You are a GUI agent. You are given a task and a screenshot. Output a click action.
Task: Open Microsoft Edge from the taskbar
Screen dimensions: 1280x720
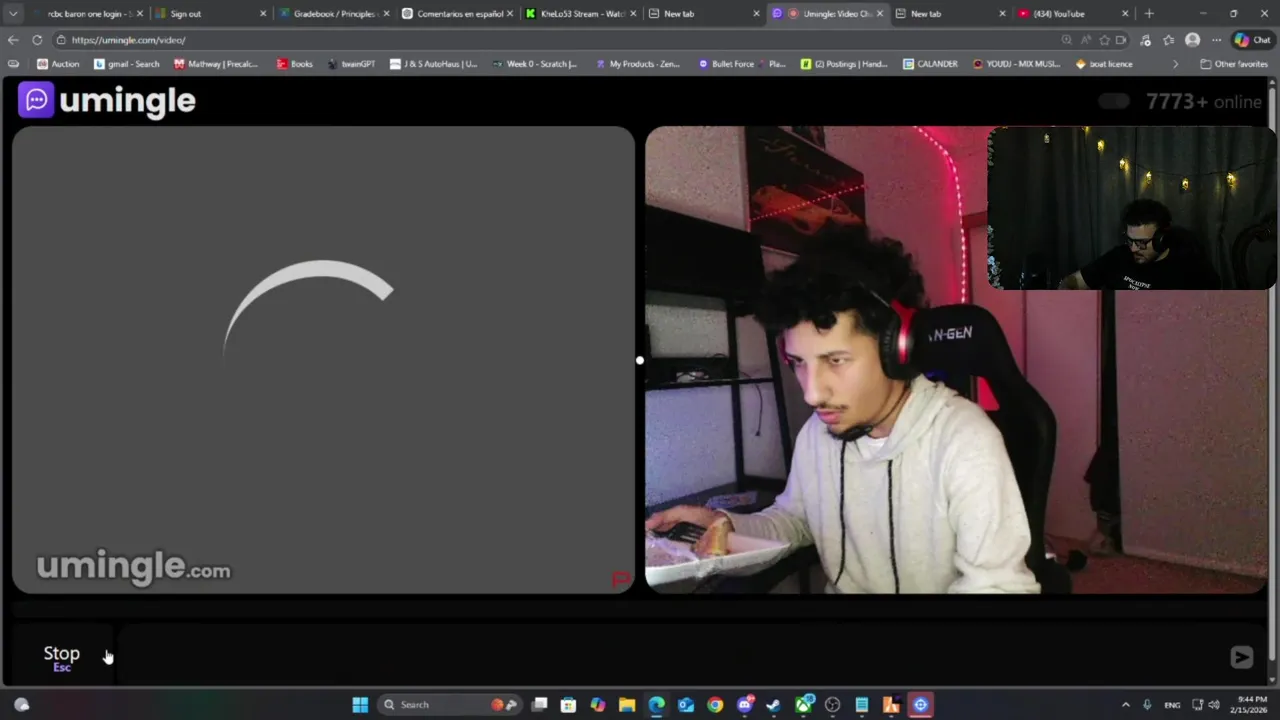(x=656, y=705)
